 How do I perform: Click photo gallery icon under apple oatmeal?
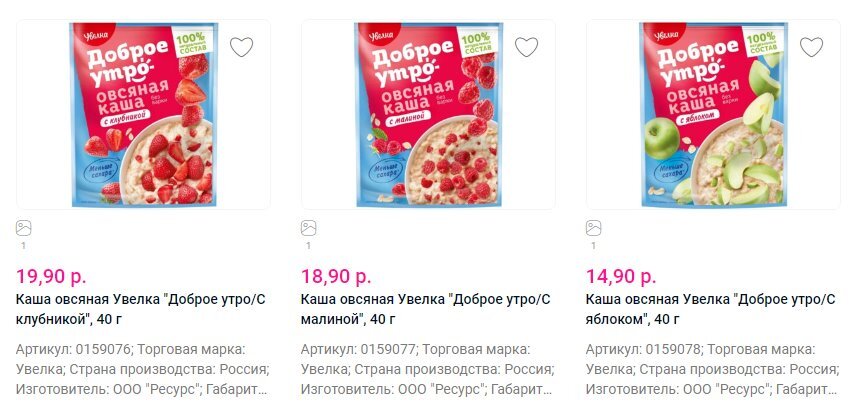click(x=594, y=228)
